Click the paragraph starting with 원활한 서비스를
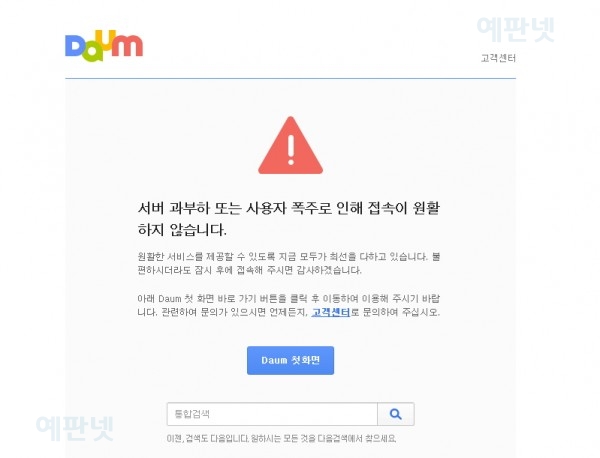This screenshot has width=600, height=458. tap(289, 263)
